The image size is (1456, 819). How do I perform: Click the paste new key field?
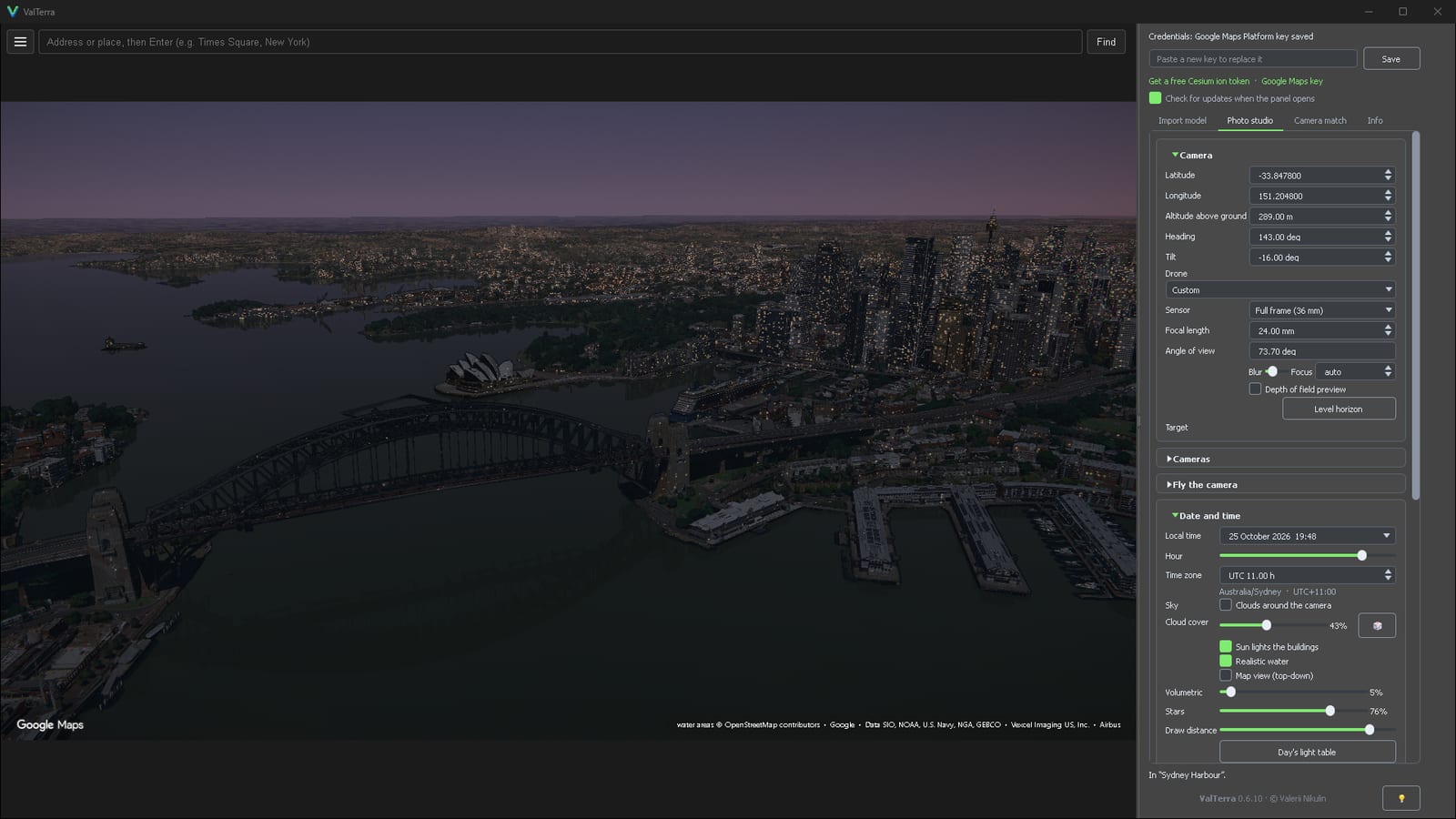1253,59
